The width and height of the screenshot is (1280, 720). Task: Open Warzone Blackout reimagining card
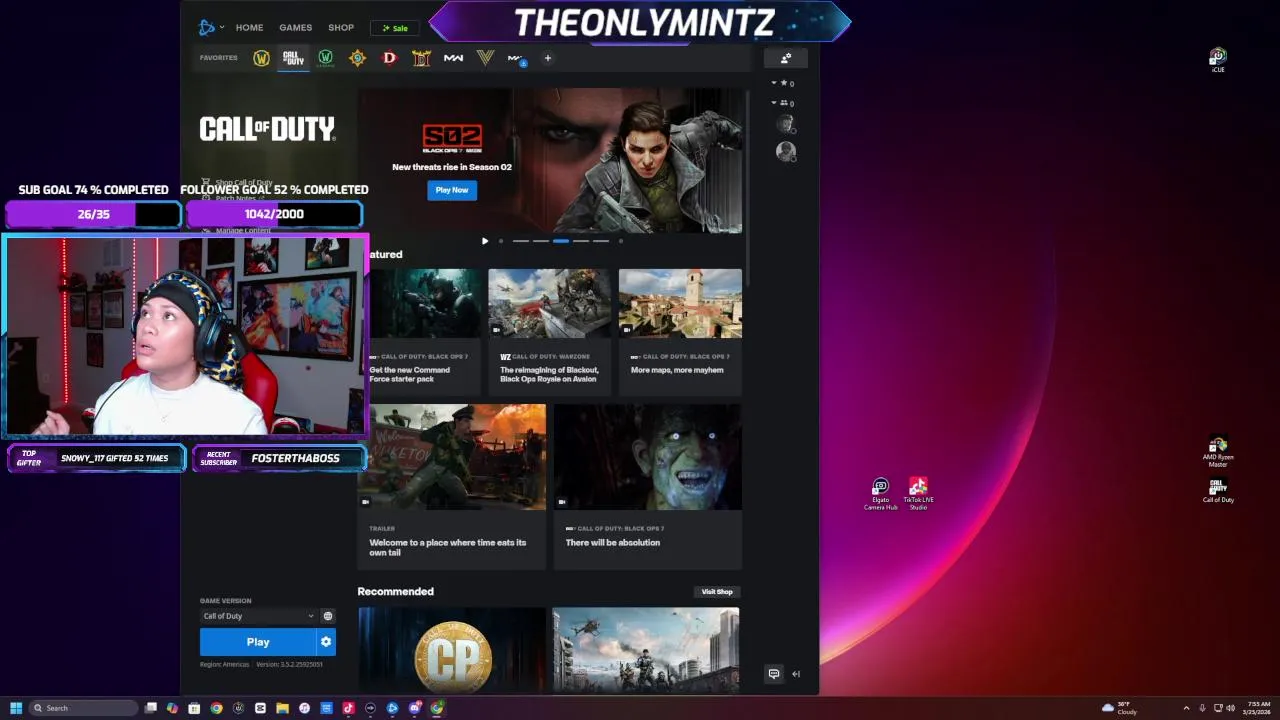pos(549,331)
